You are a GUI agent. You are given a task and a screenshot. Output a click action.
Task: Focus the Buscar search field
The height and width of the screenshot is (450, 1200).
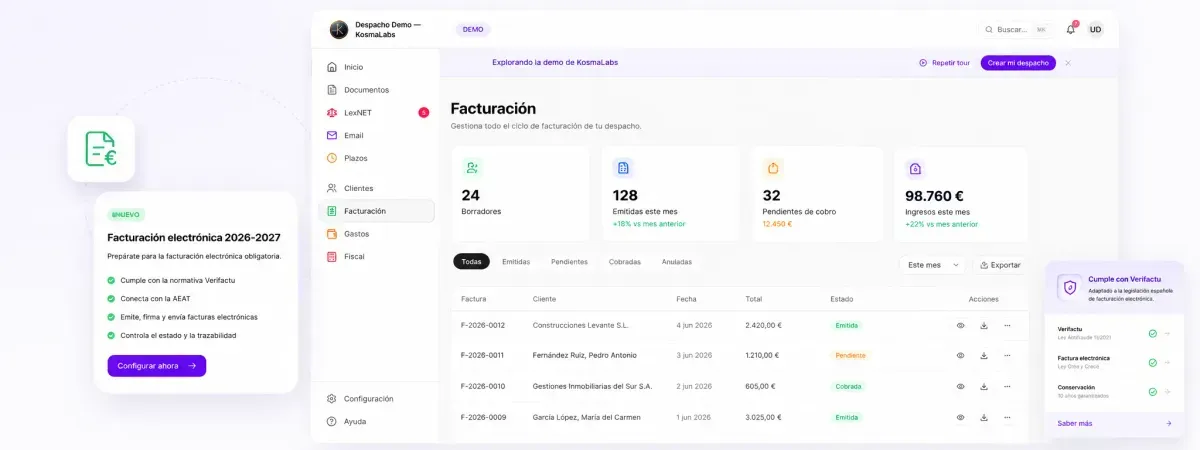tap(1016, 29)
